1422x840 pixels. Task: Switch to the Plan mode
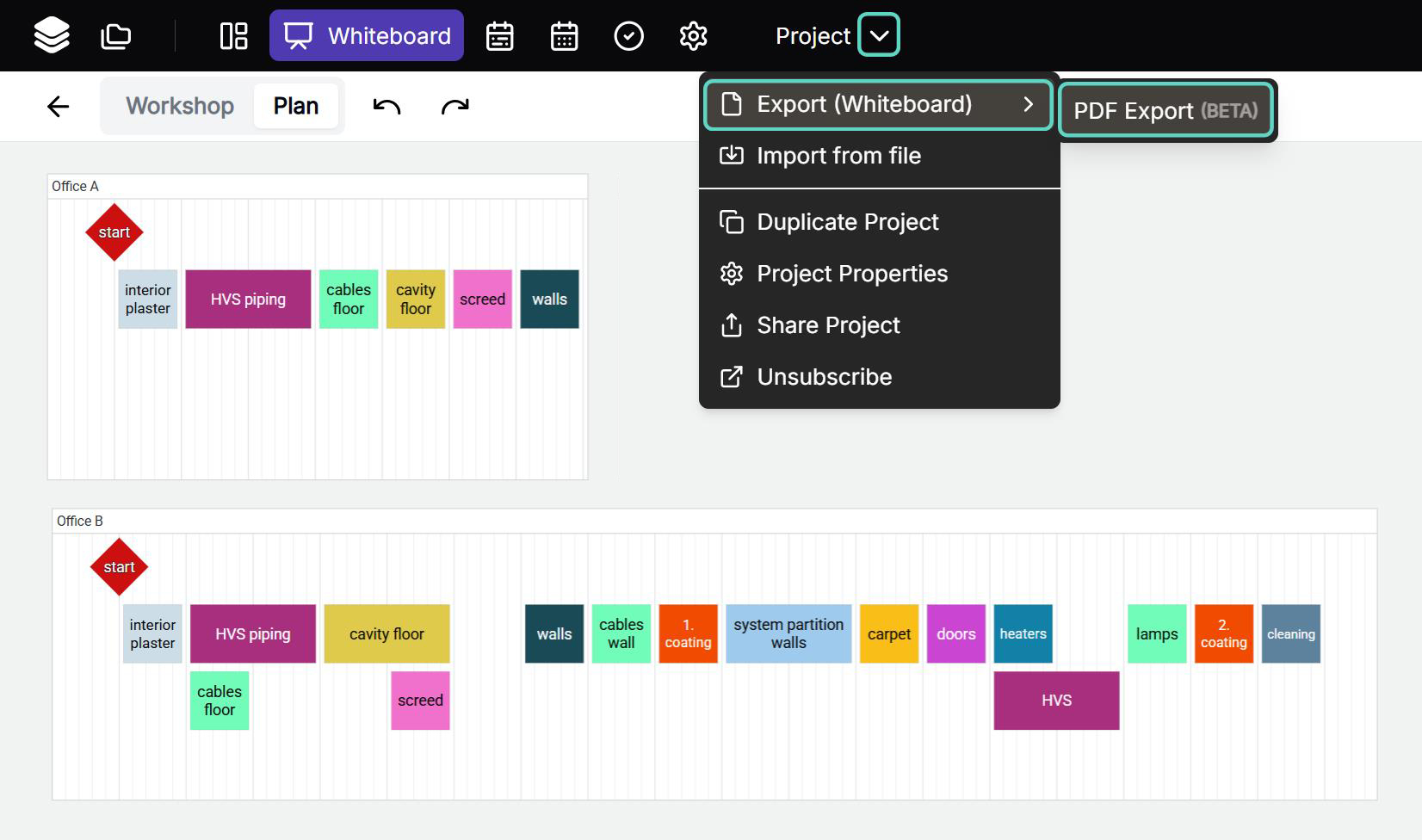tap(295, 106)
